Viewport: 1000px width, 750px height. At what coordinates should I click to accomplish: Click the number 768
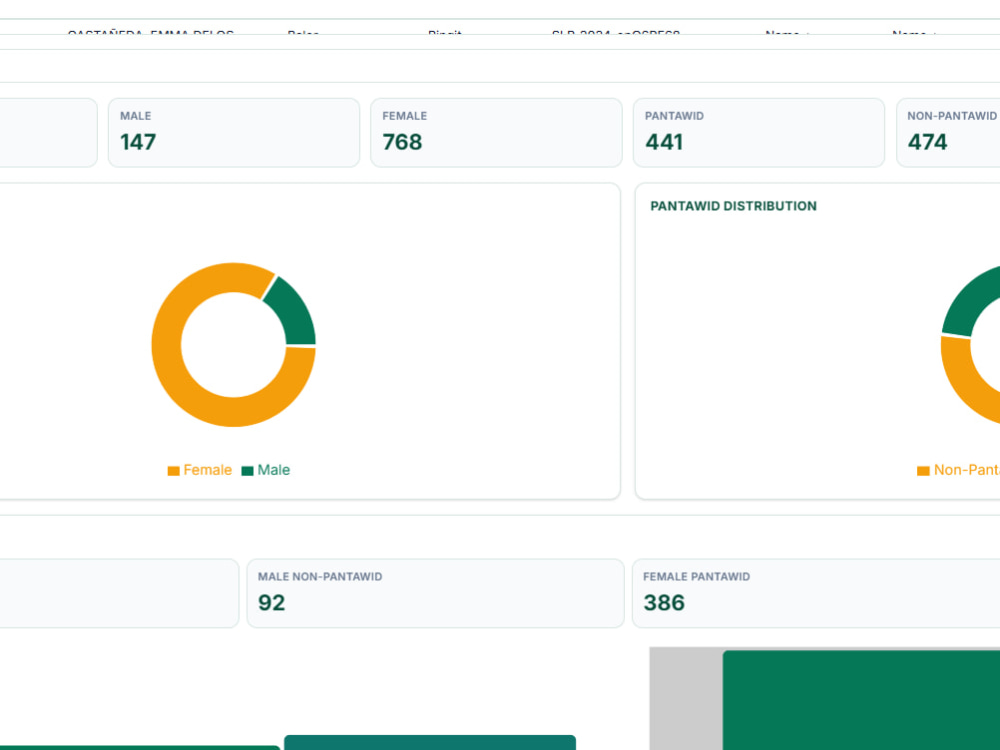[x=402, y=142]
